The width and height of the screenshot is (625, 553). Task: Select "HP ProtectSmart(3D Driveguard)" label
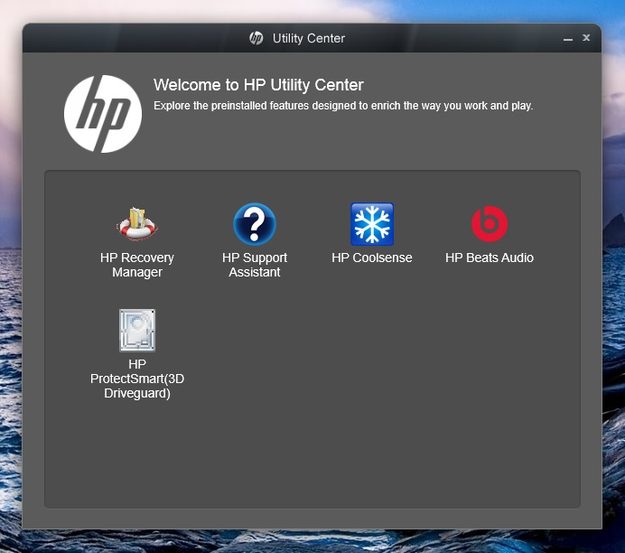[x=137, y=379]
